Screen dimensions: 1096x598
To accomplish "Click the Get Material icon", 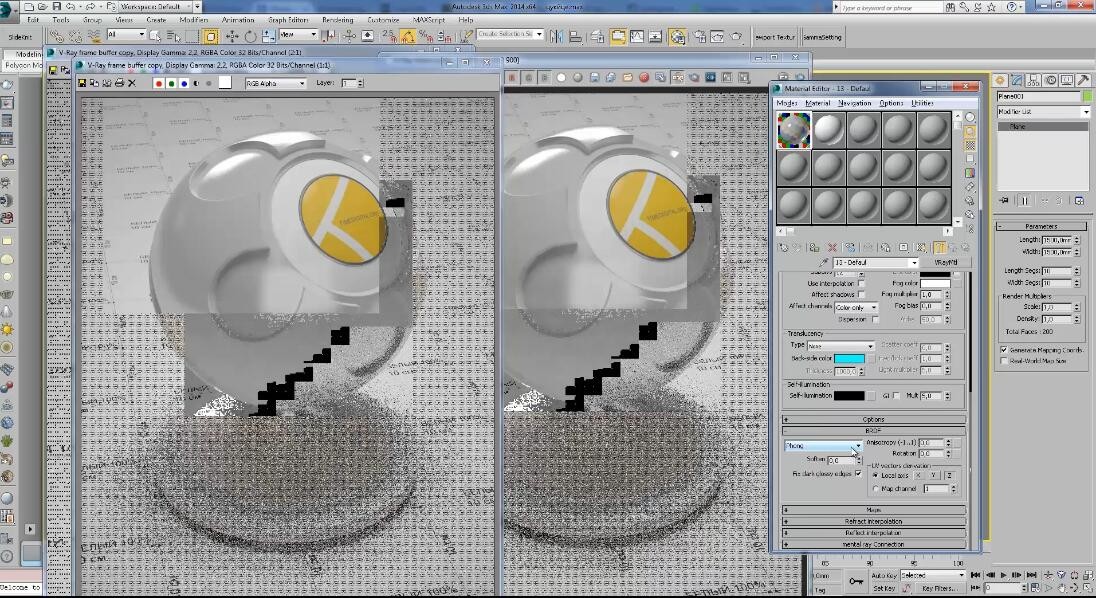I will [x=783, y=247].
